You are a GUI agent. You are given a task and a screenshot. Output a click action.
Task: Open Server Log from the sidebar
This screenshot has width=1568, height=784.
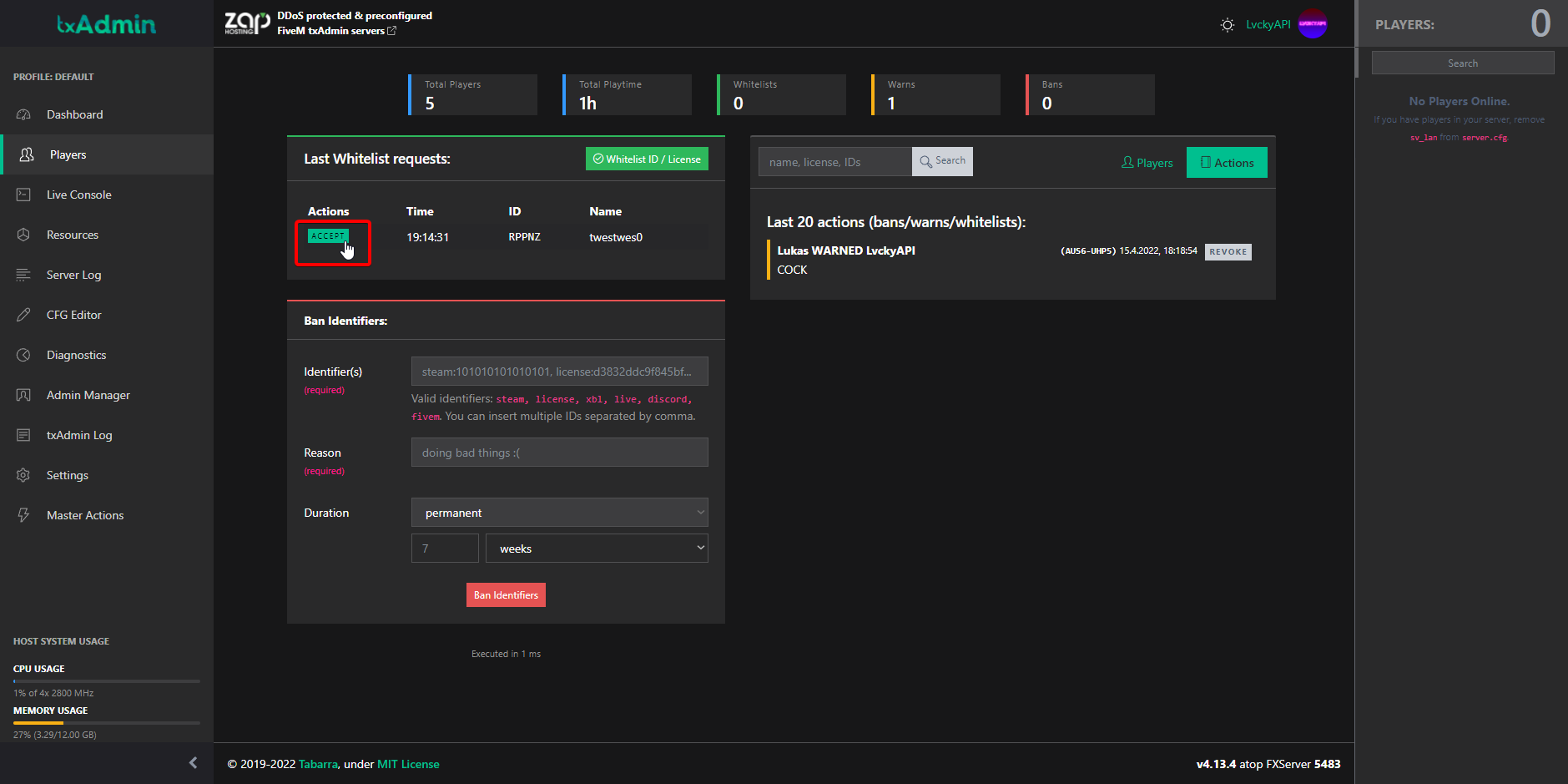pyautogui.click(x=73, y=275)
